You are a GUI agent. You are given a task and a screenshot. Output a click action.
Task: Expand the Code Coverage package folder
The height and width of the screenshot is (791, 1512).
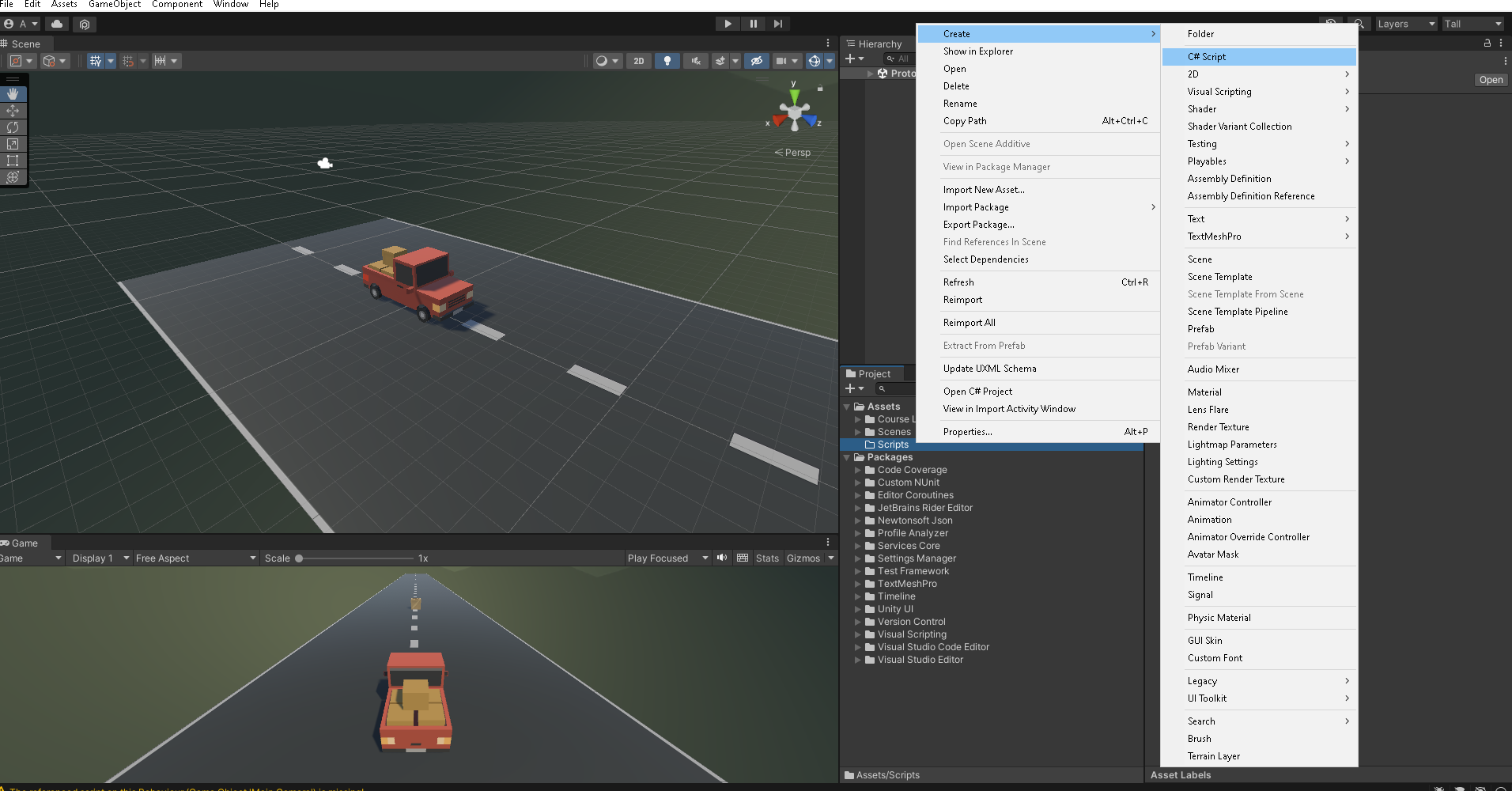click(x=858, y=470)
